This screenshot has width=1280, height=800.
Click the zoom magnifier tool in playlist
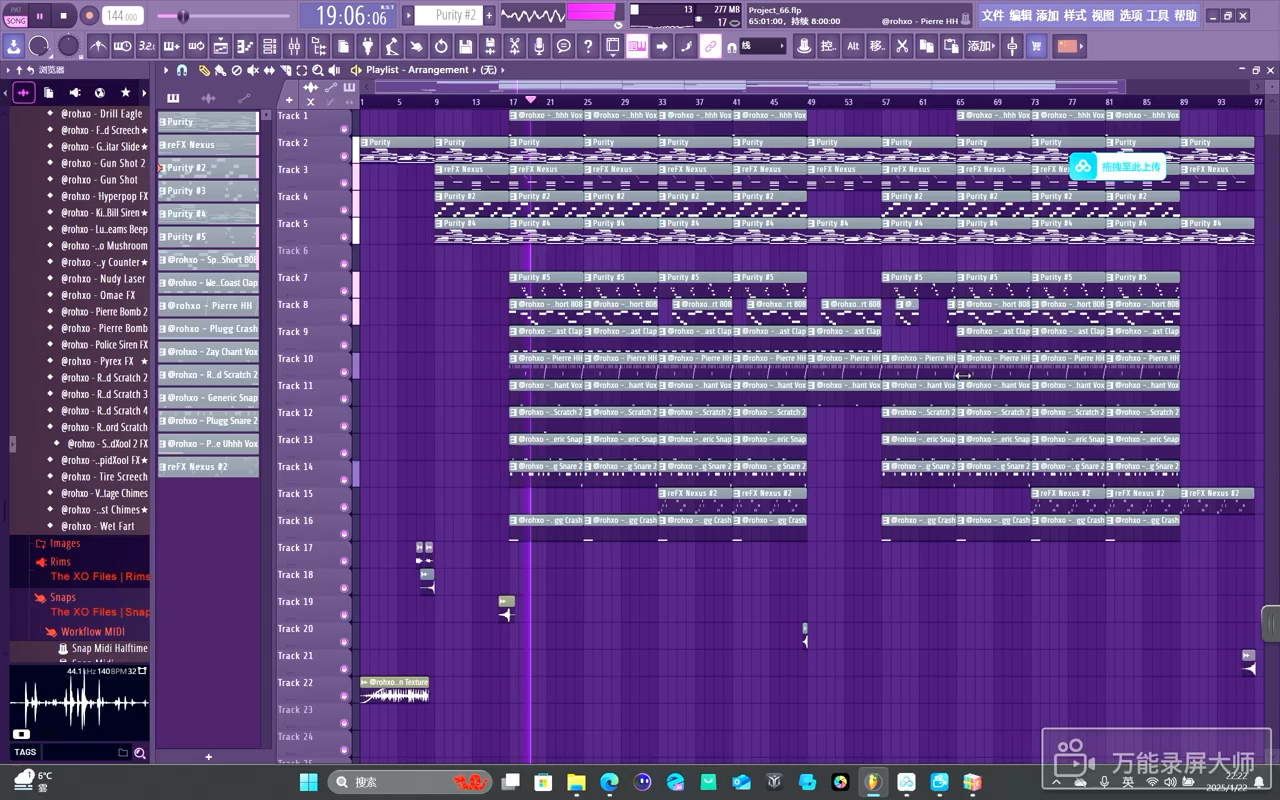318,70
